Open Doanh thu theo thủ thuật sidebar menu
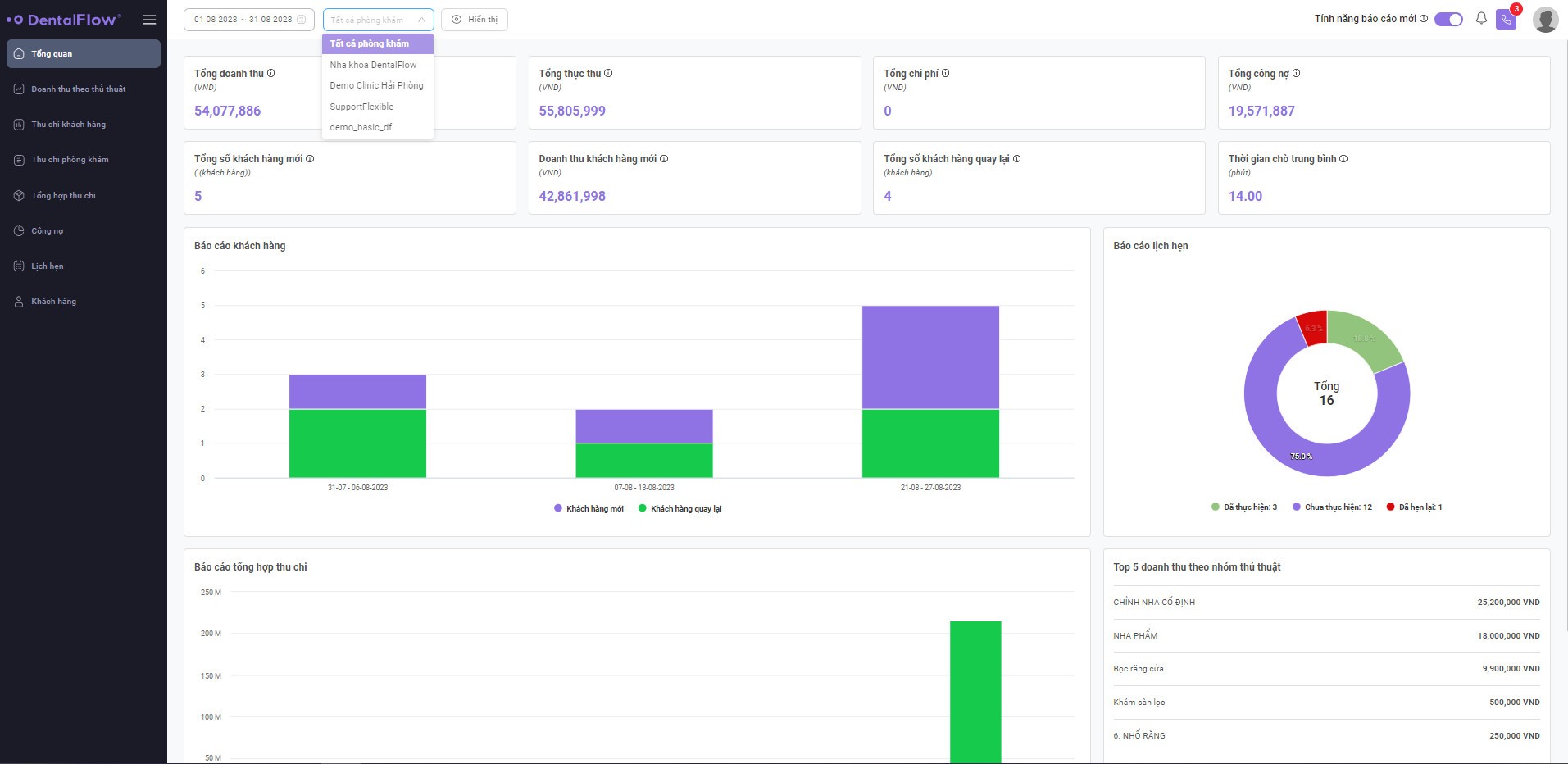 (79, 89)
